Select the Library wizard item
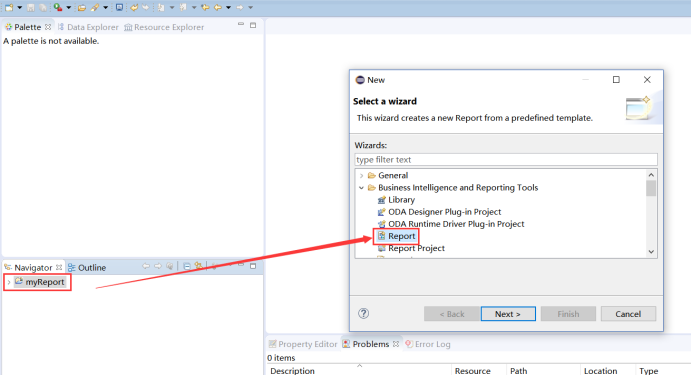The image size is (691, 375). [x=396, y=200]
